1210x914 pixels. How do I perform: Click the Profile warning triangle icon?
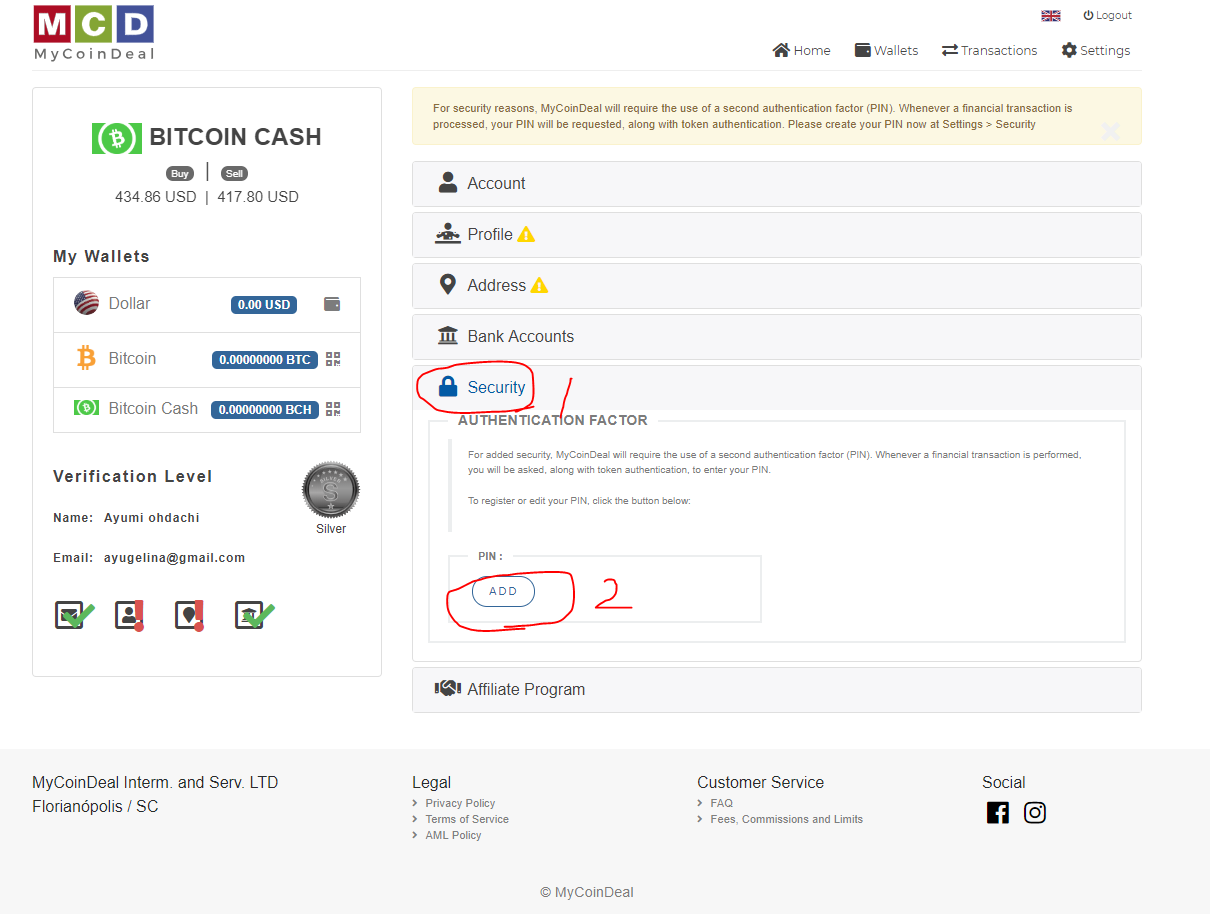(526, 235)
